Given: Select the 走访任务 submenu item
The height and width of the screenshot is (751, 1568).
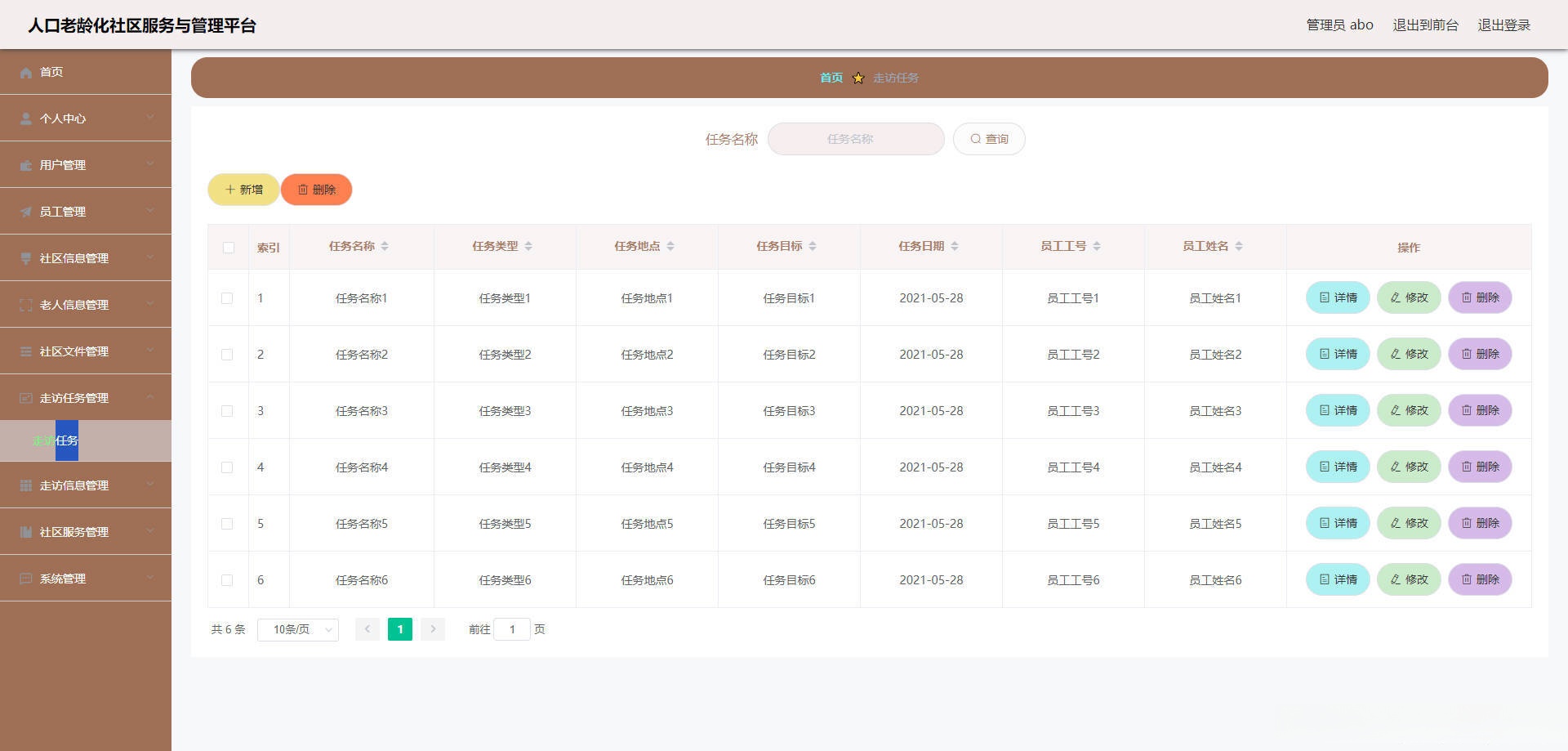Looking at the screenshot, I should click(x=86, y=441).
